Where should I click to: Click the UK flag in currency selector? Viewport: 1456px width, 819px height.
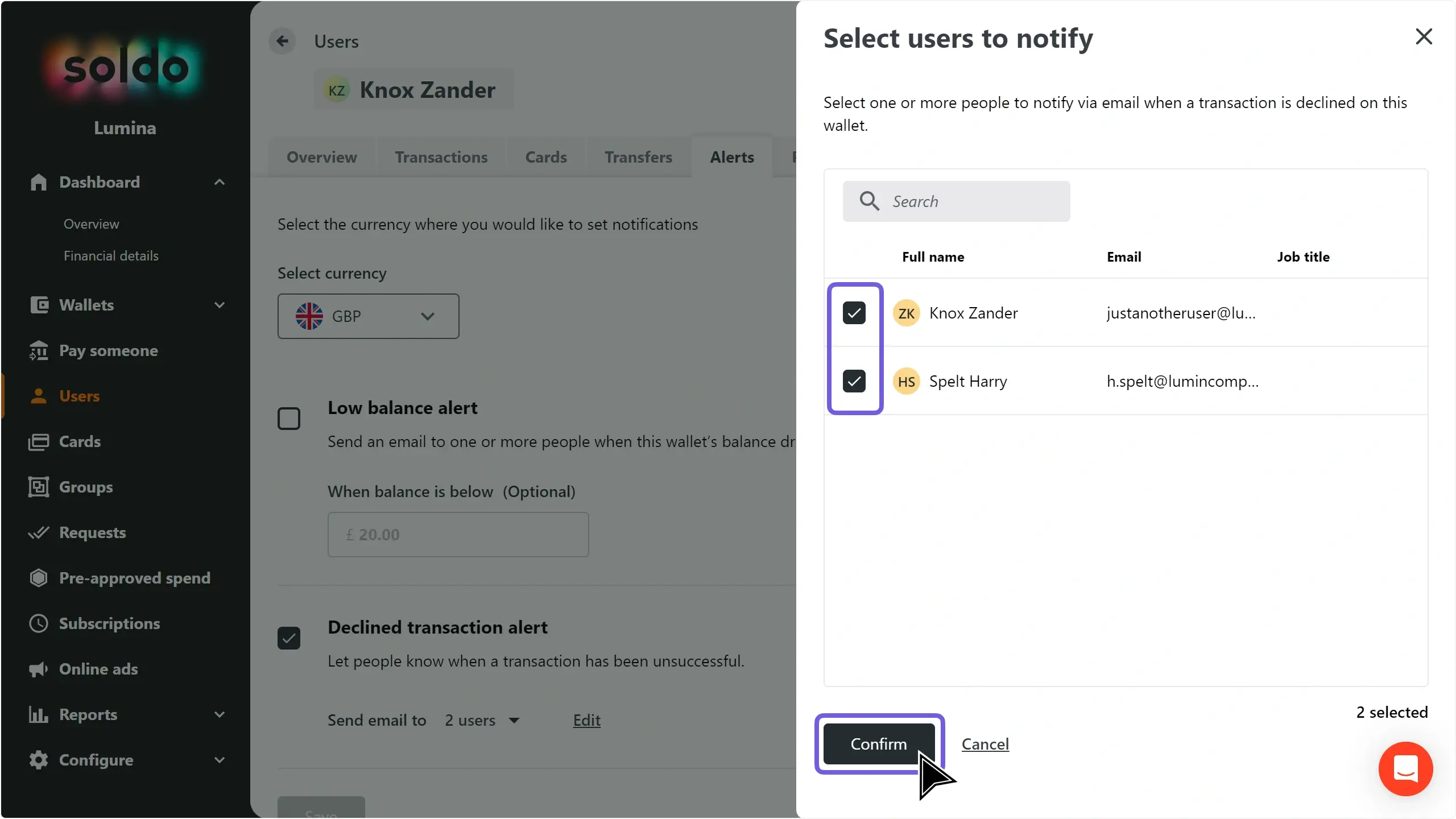pos(309,316)
